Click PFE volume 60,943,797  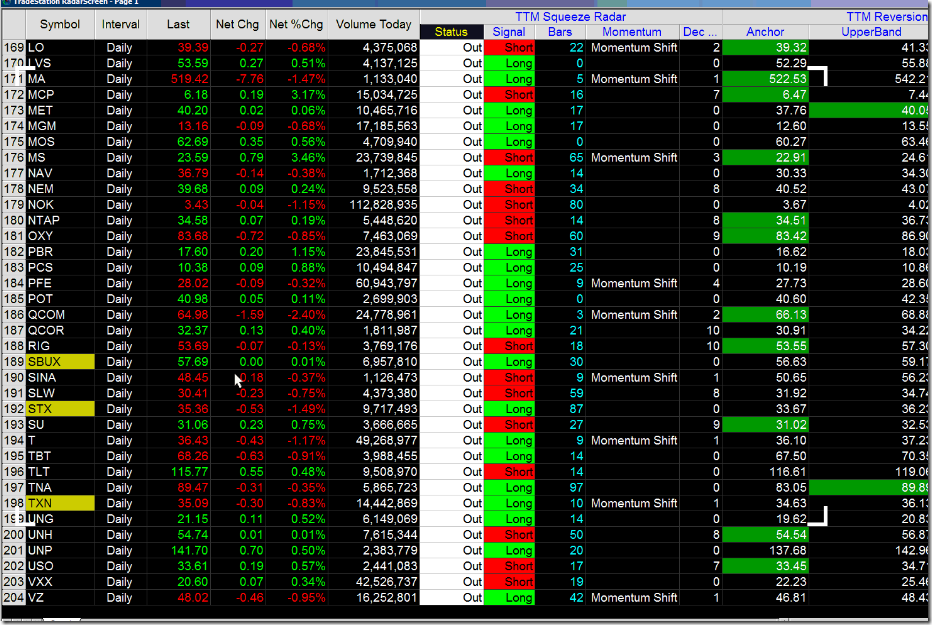pos(386,283)
